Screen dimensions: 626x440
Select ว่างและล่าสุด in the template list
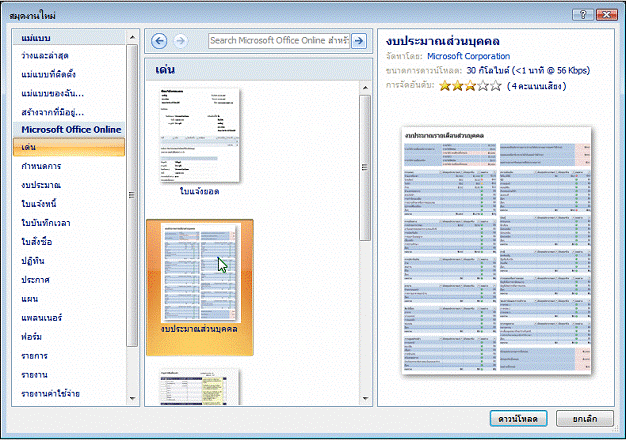(x=45, y=55)
